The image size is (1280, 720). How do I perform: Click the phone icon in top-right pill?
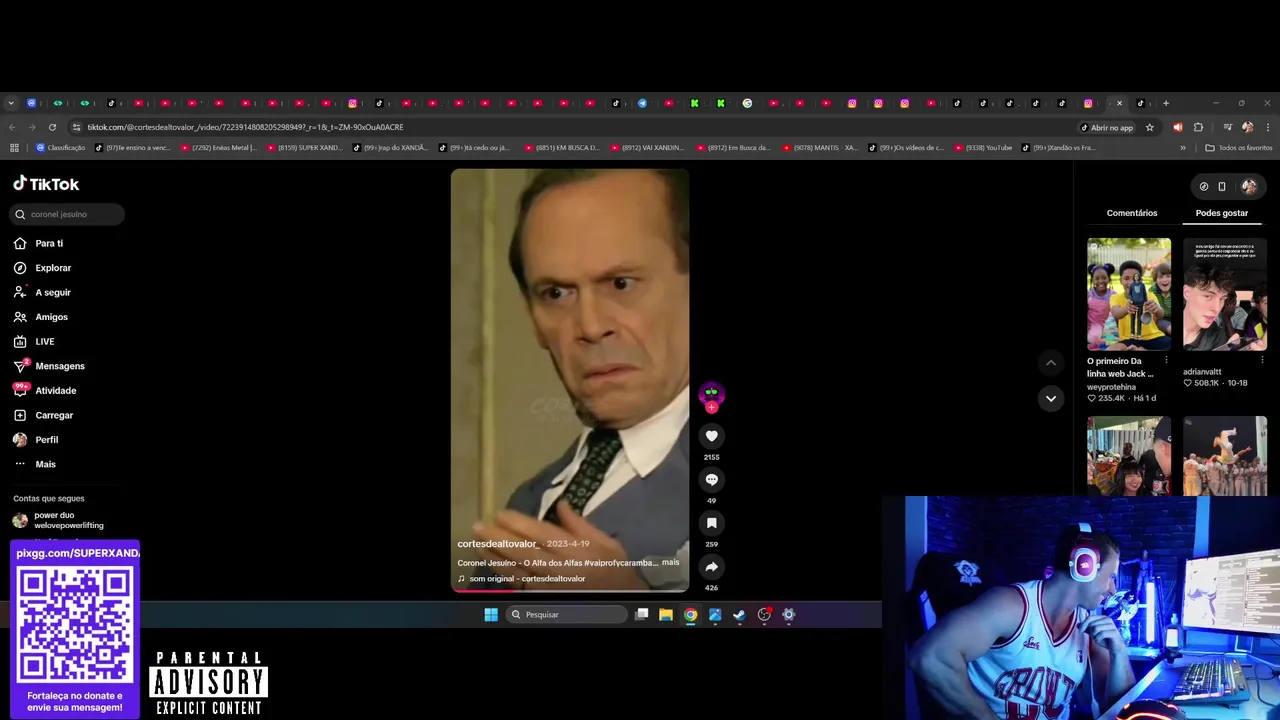(1222, 186)
